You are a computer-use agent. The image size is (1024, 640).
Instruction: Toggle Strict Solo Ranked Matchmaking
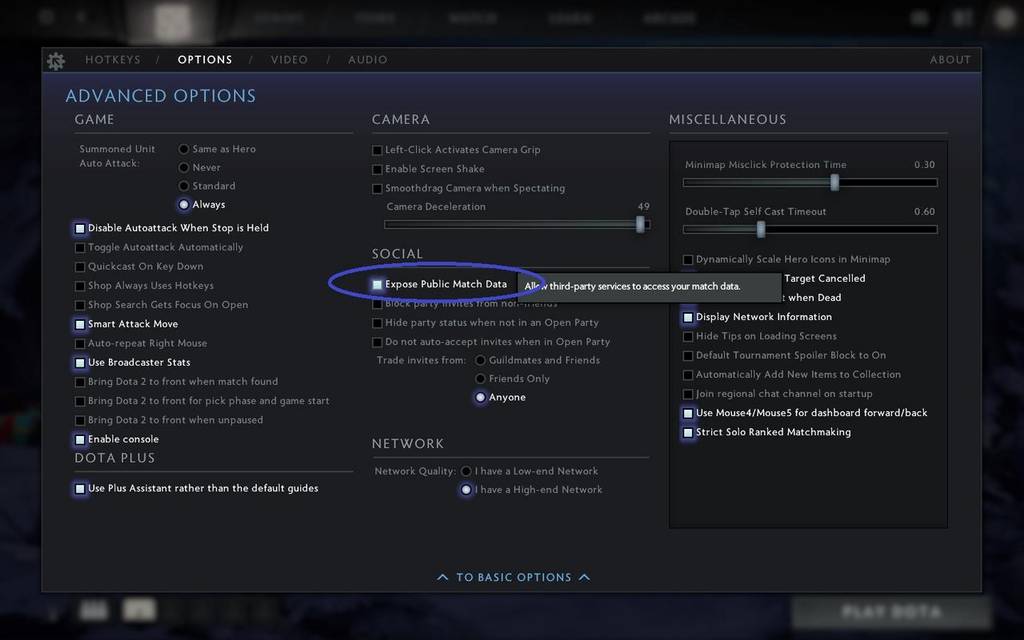tap(688, 433)
